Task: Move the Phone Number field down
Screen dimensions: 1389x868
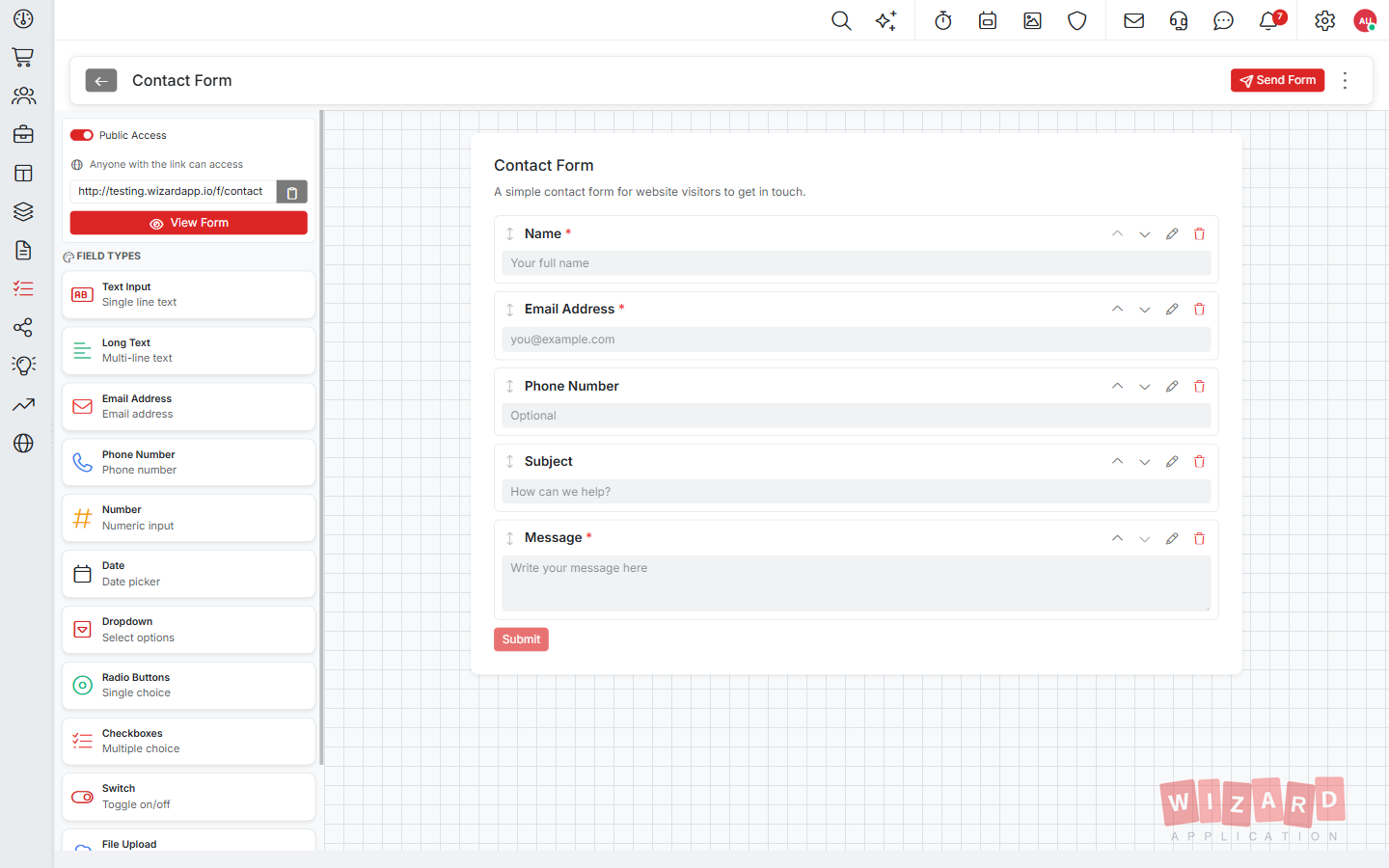Action: point(1144,387)
